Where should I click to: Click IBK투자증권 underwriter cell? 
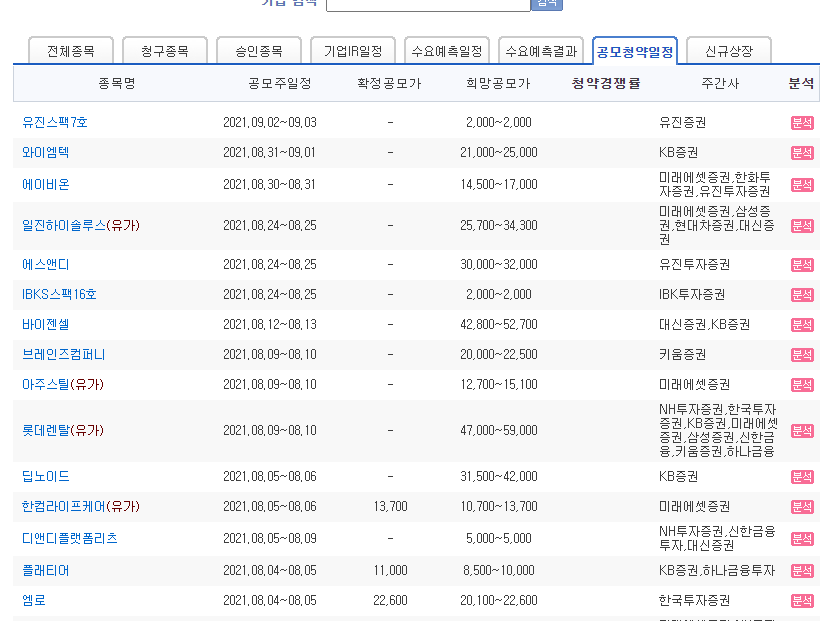coord(692,294)
